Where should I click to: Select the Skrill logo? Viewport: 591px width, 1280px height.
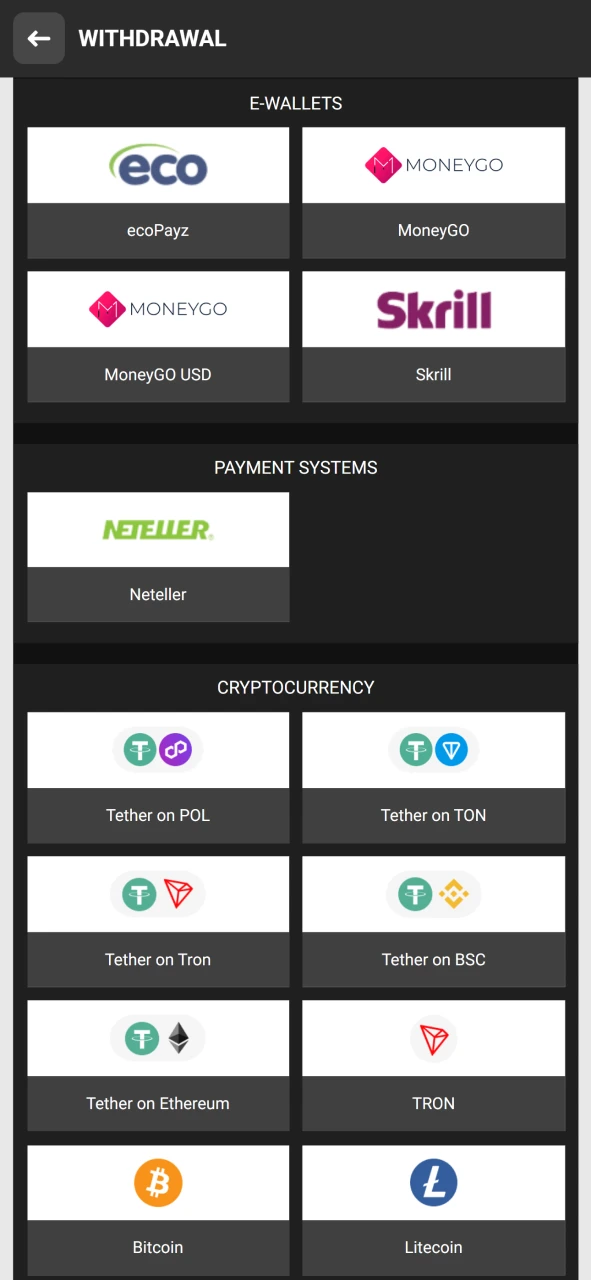click(x=433, y=309)
